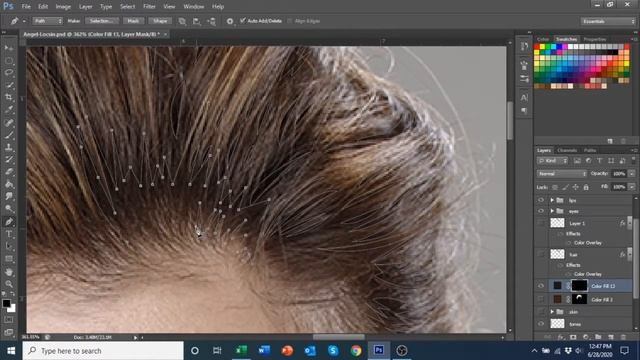Open path operations in options bar

182,21
